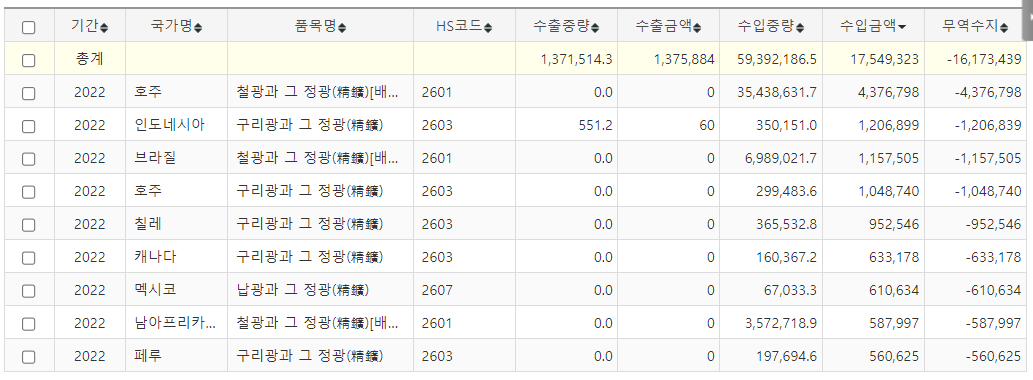Toggle the select-all header checkbox
The width and height of the screenshot is (1033, 380).
click(28, 28)
